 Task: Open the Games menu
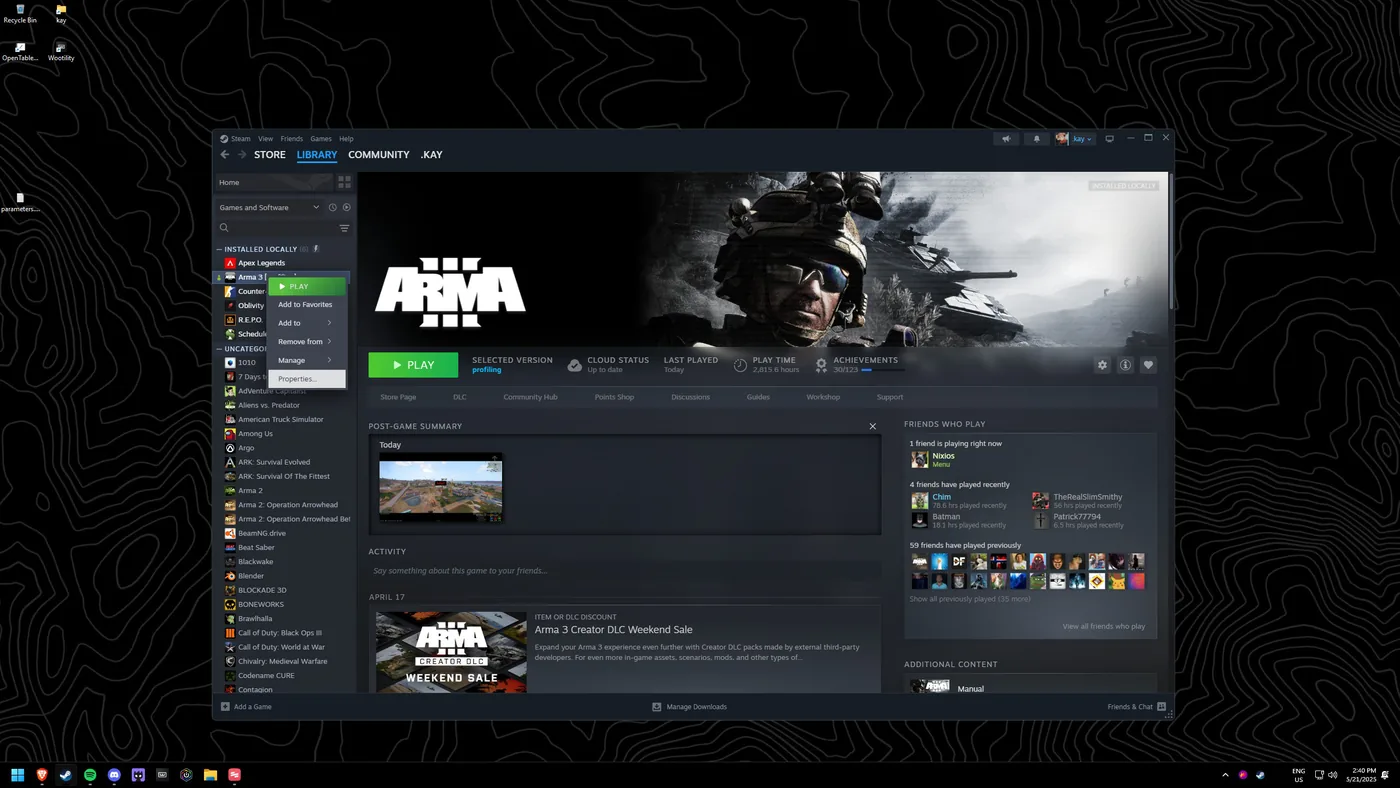click(x=320, y=139)
